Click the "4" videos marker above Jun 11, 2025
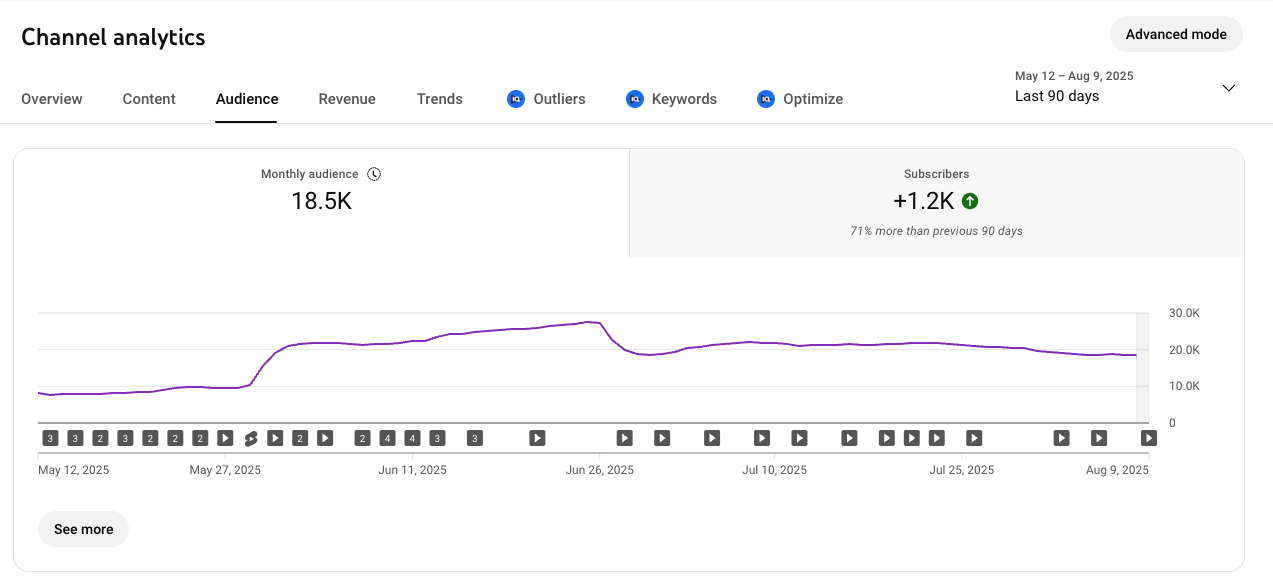The height and width of the screenshot is (581, 1273). [412, 438]
